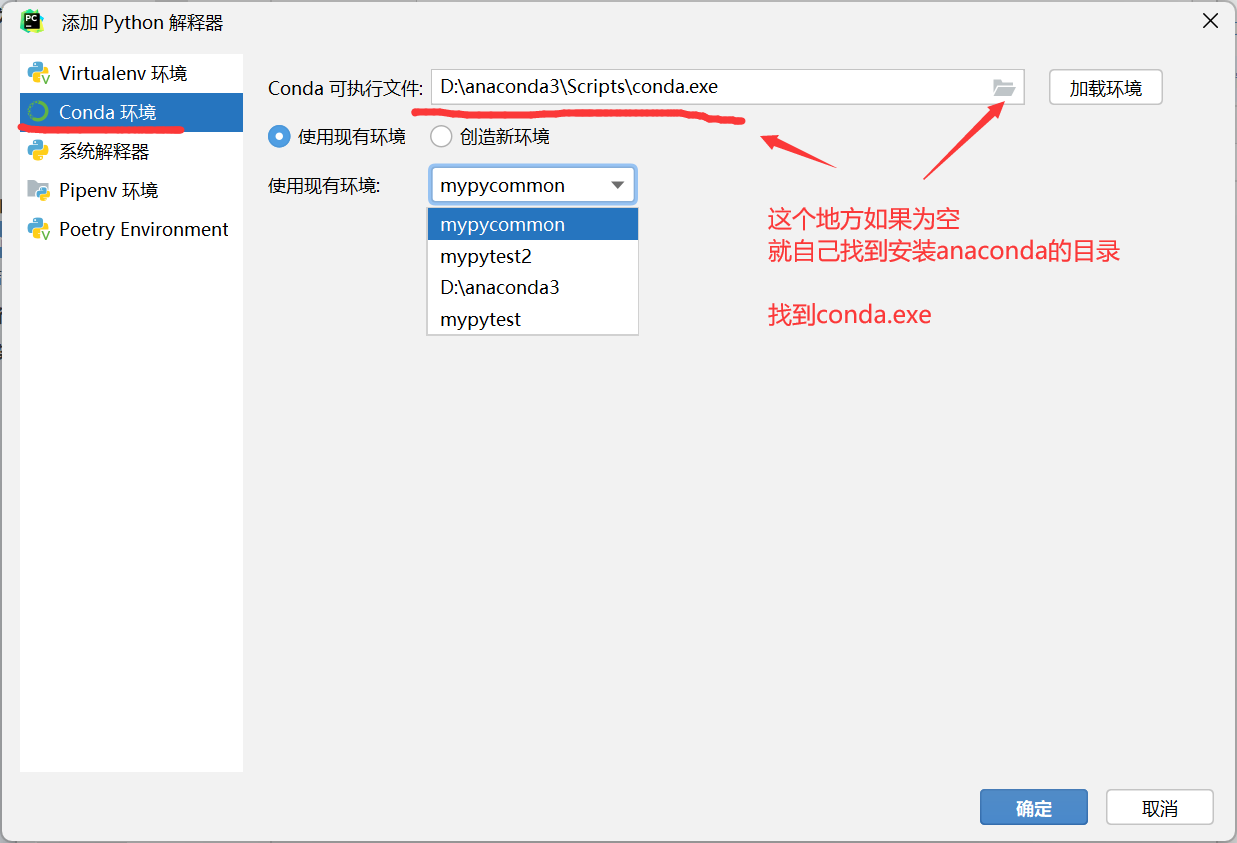Choose D:\anaconda3 in the dropdown list
The width and height of the screenshot is (1237, 843).
pos(533,287)
